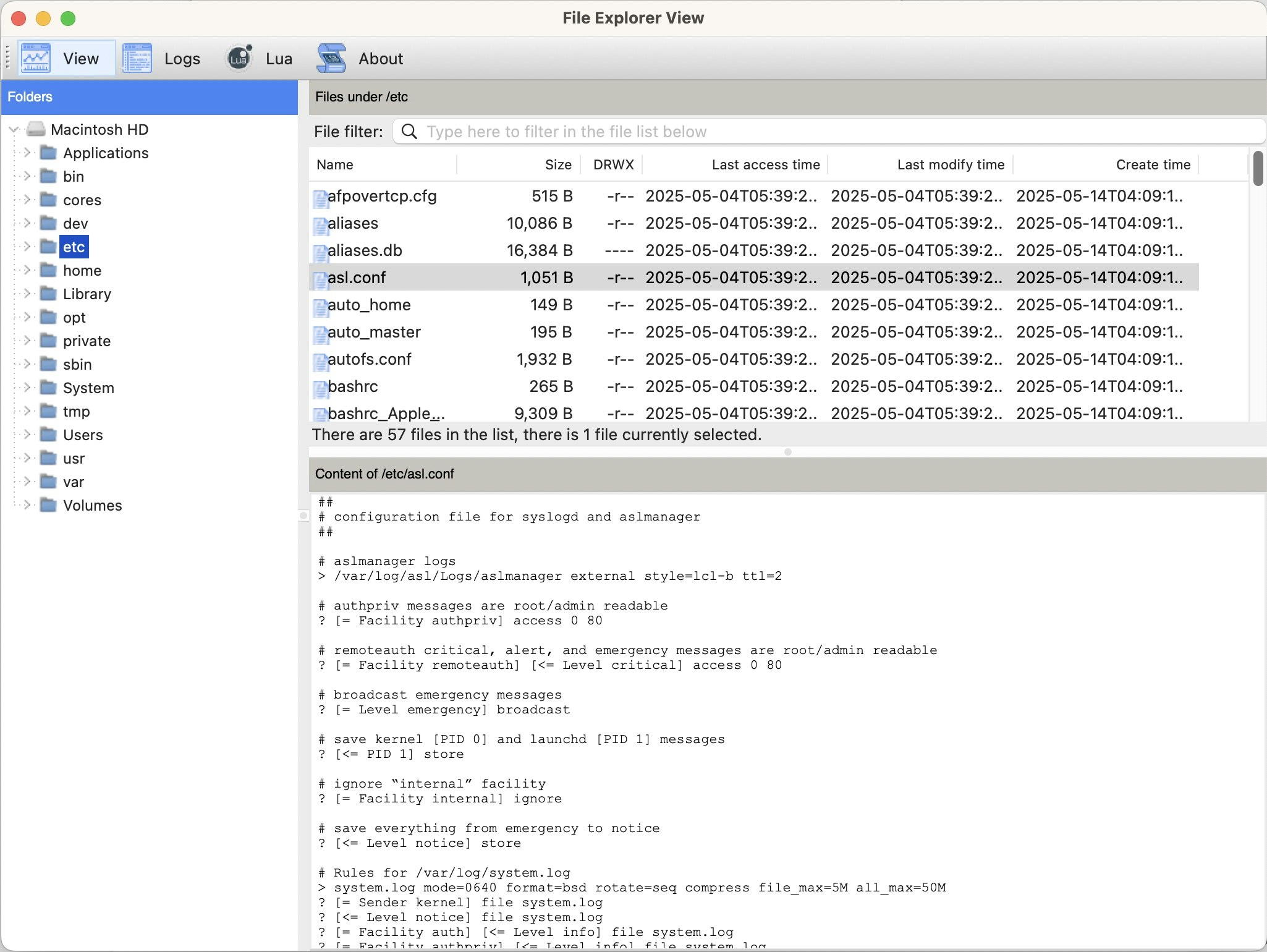Image resolution: width=1267 pixels, height=952 pixels.
Task: Select the bashrc_Apple... file name
Action: pyautogui.click(x=386, y=414)
